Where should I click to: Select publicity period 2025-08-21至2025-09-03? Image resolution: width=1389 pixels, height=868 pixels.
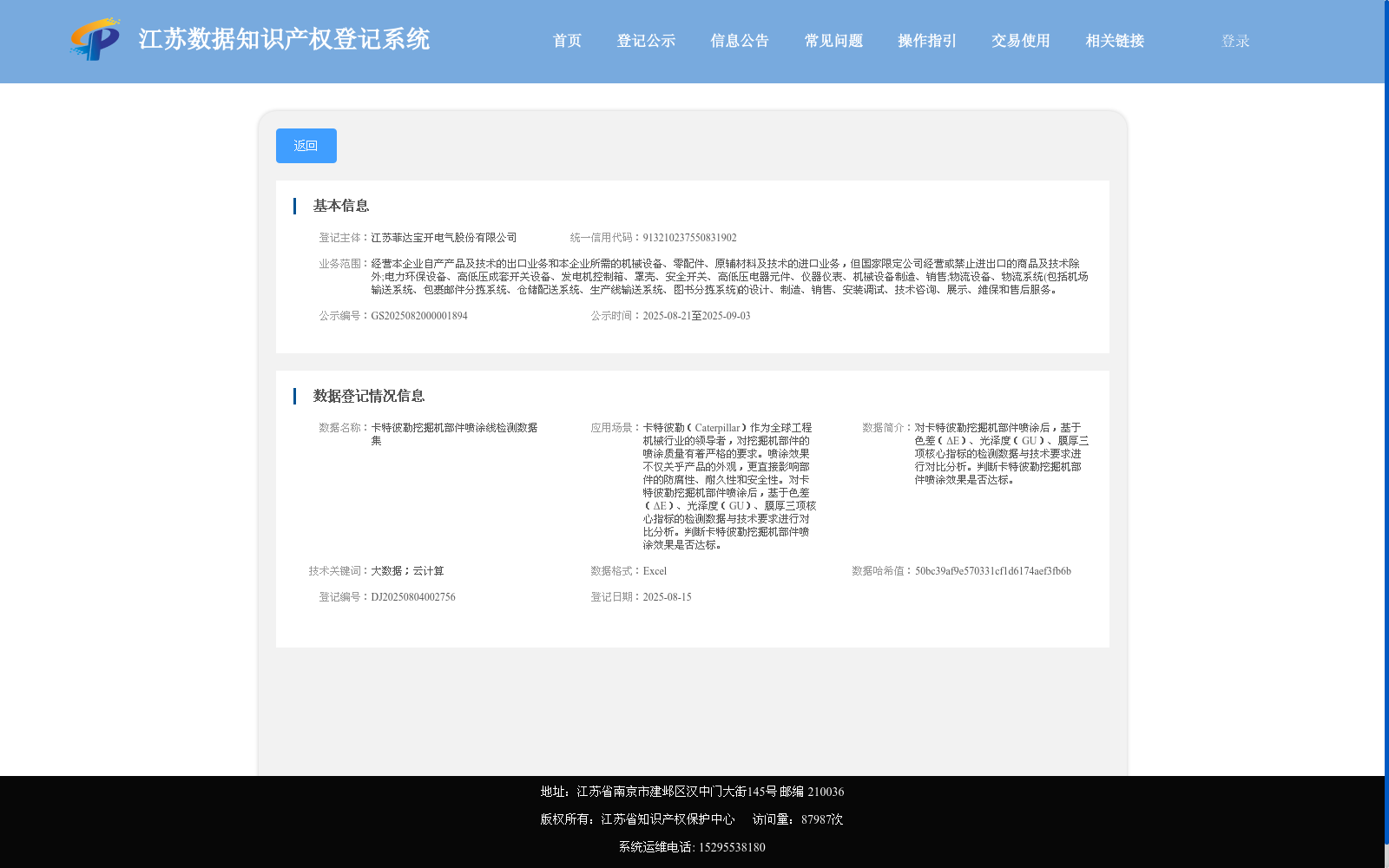point(696,316)
